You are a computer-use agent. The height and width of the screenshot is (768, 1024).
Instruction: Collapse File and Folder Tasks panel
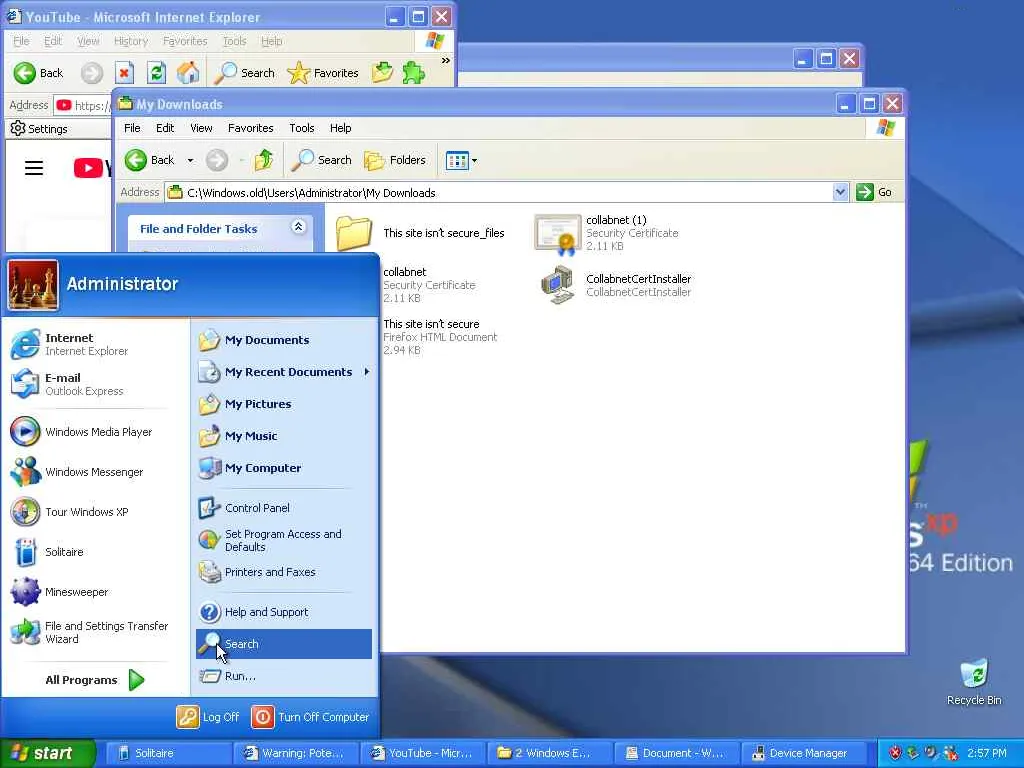tap(298, 227)
